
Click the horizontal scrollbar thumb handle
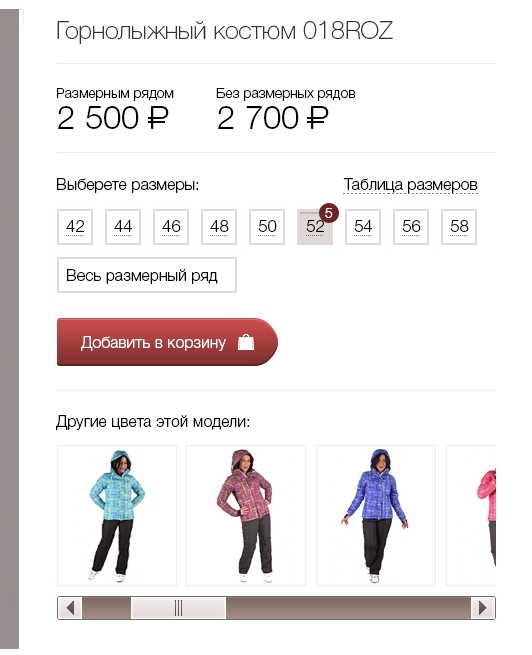pyautogui.click(x=178, y=608)
